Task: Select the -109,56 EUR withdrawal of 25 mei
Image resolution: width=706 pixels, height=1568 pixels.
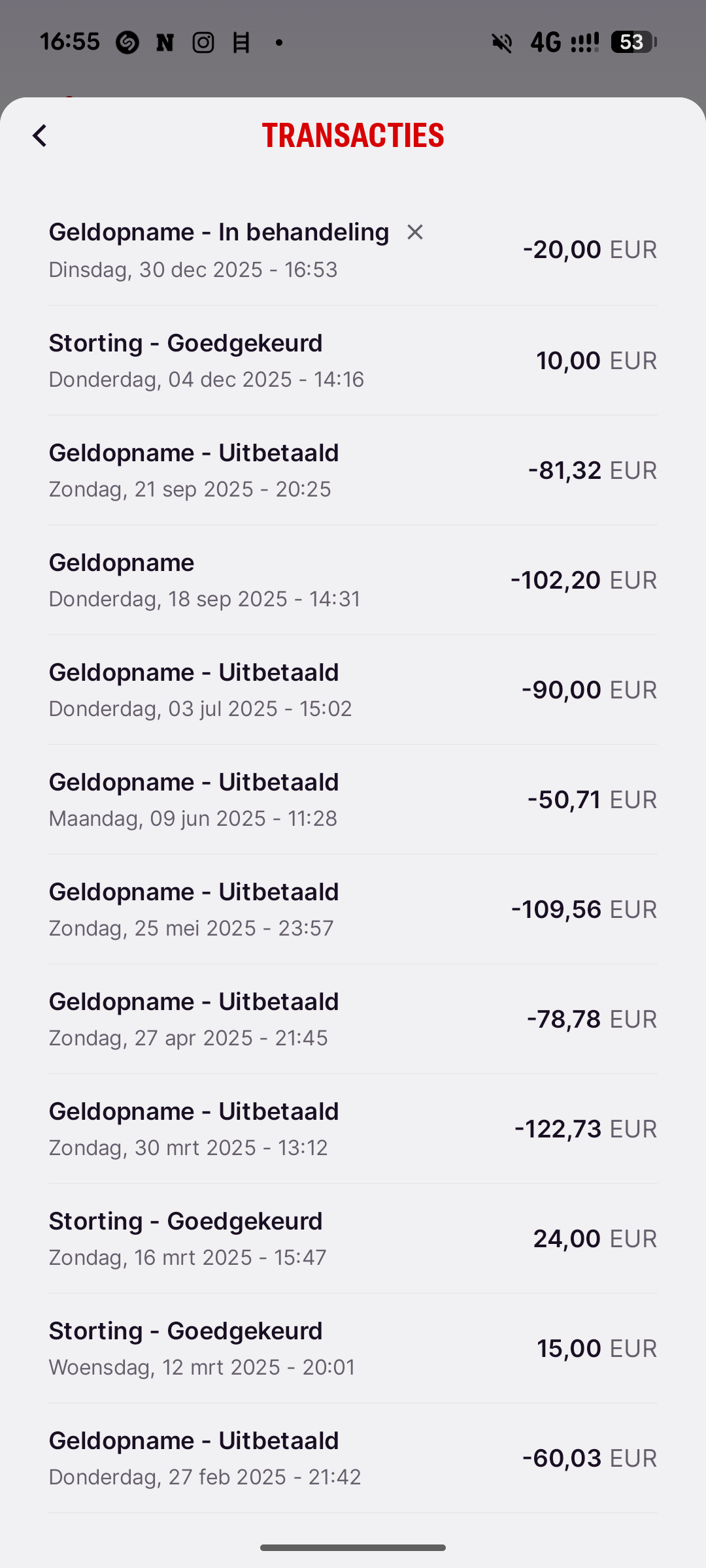Action: 353,909
